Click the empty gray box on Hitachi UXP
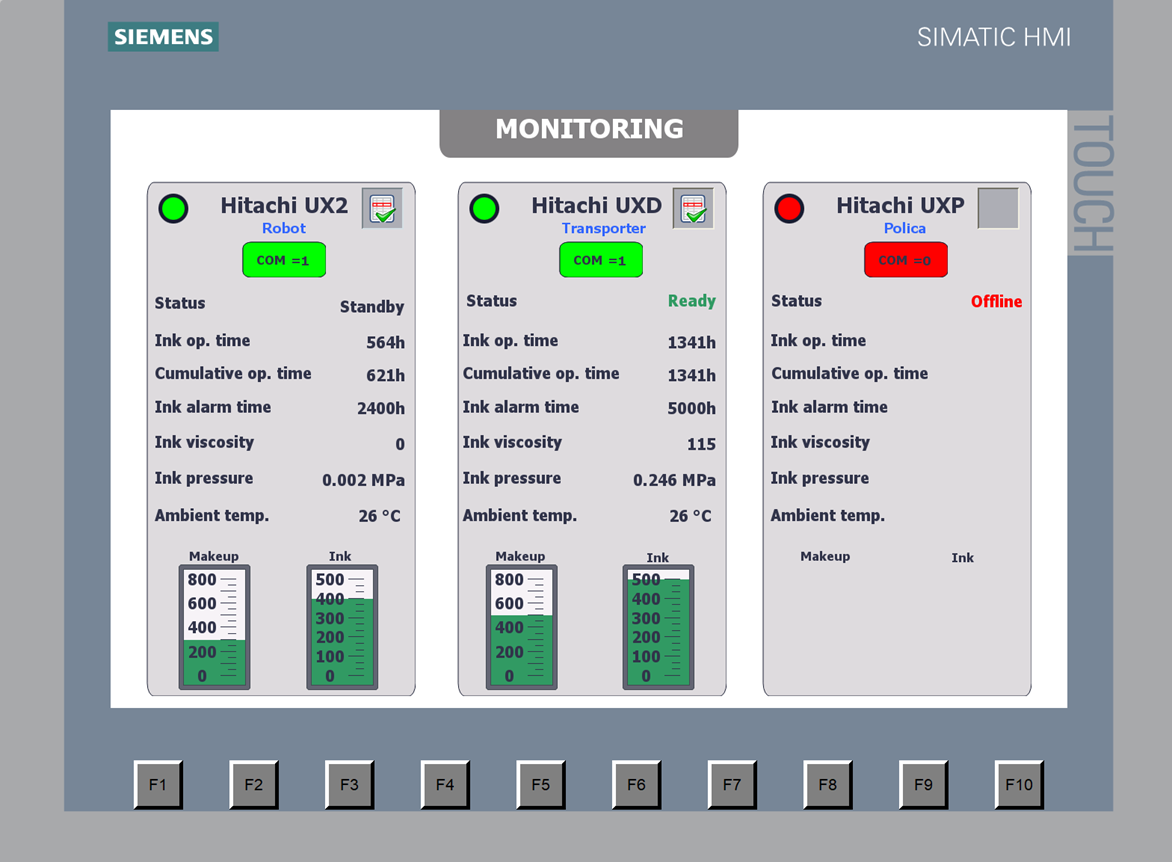The height and width of the screenshot is (862, 1172). 997,208
